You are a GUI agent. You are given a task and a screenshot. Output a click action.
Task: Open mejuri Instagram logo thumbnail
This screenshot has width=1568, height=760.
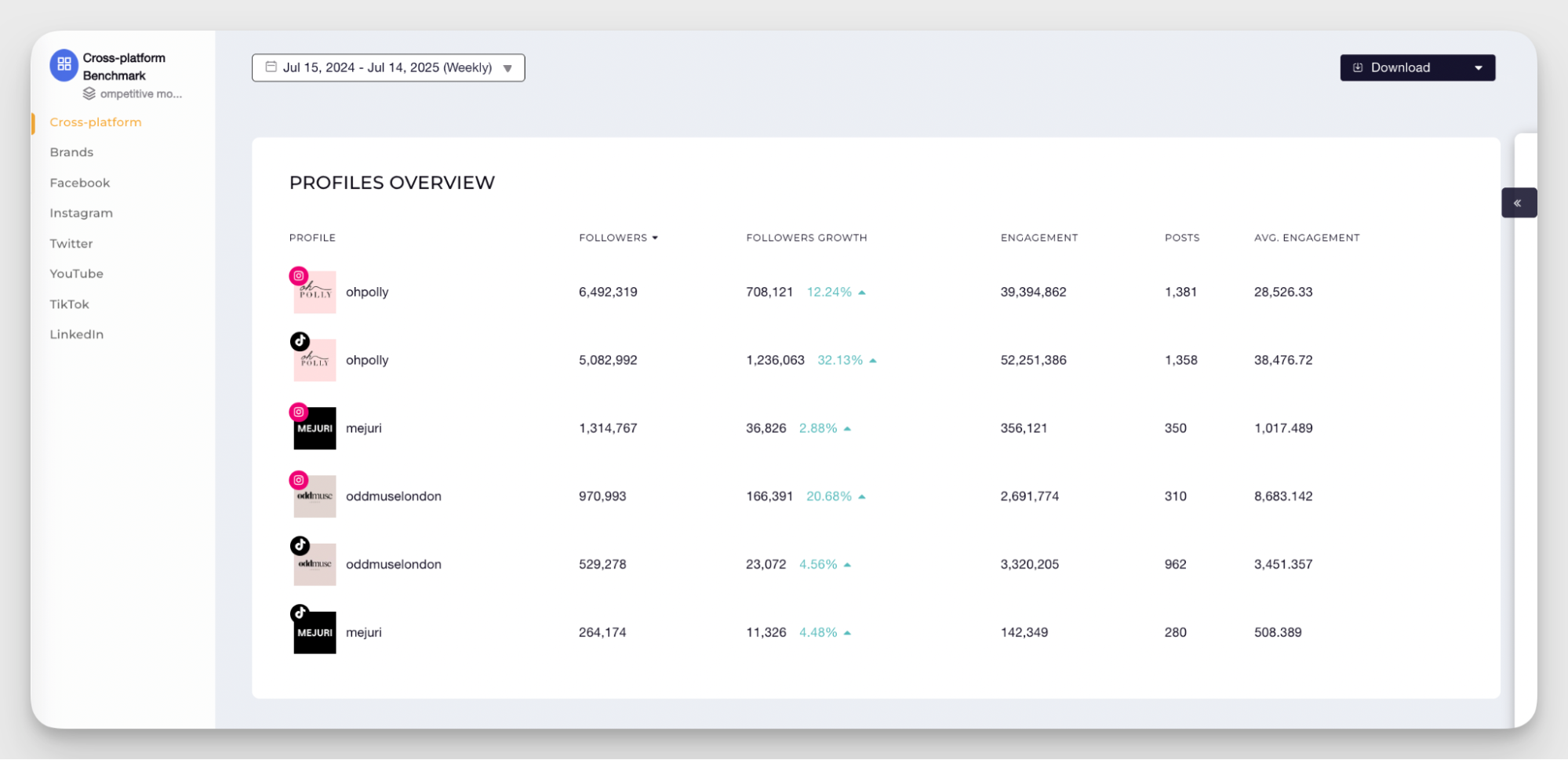[315, 428]
